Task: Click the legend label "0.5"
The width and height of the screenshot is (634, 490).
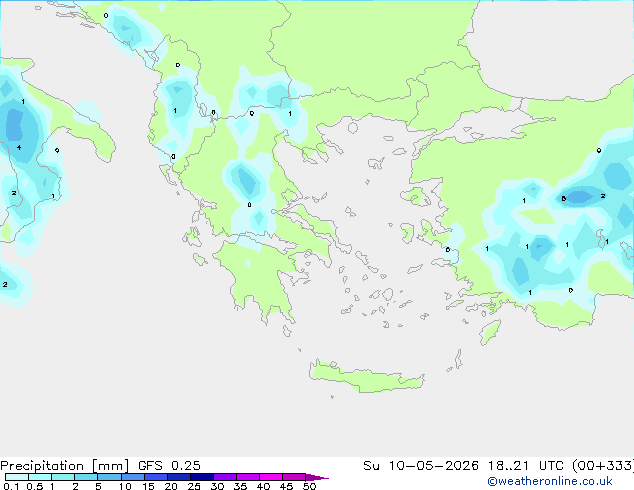Action: pyautogui.click(x=35, y=486)
